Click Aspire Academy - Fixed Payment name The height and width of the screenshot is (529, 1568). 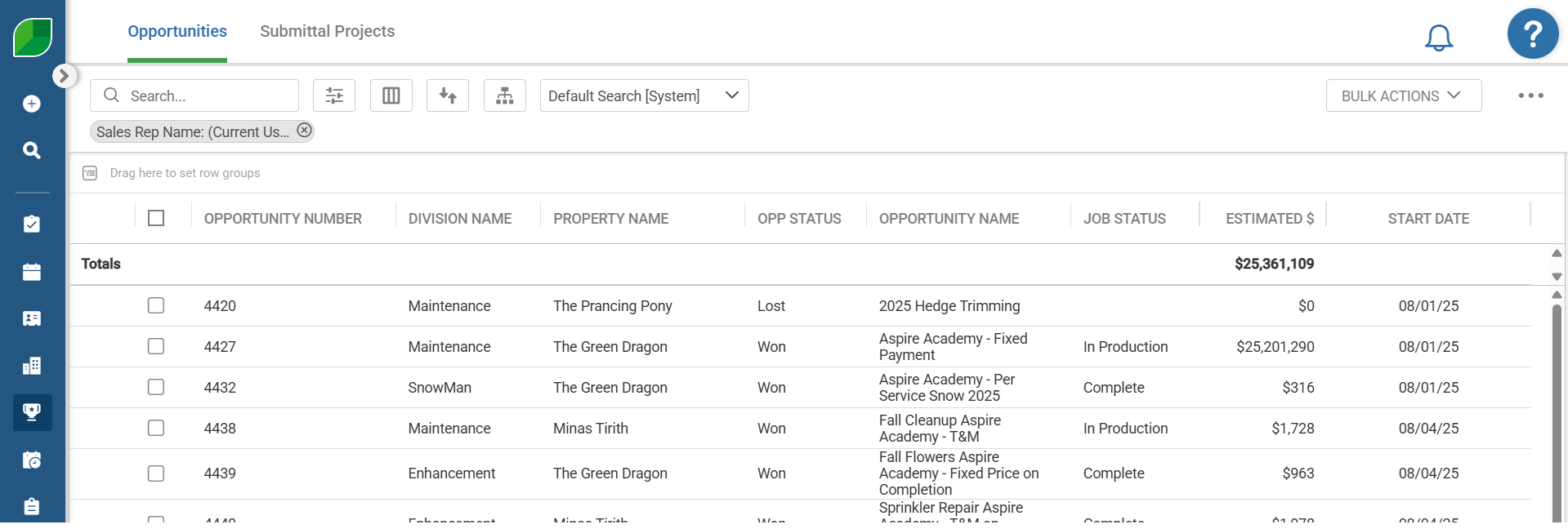tap(953, 347)
